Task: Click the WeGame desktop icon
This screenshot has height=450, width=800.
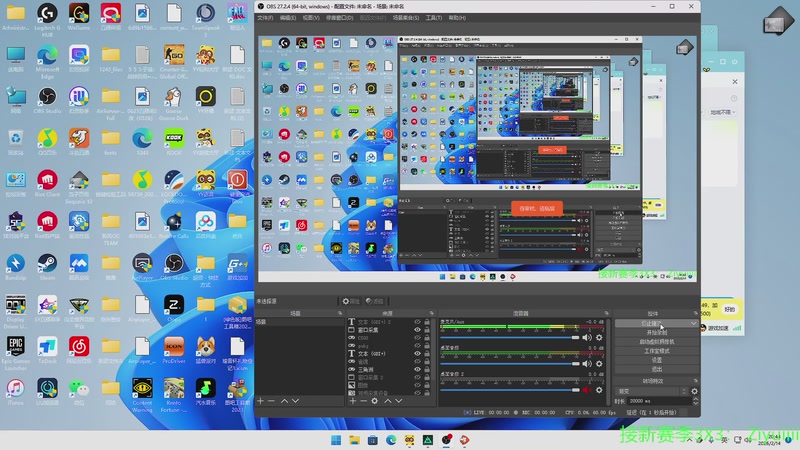Action: coord(79,17)
